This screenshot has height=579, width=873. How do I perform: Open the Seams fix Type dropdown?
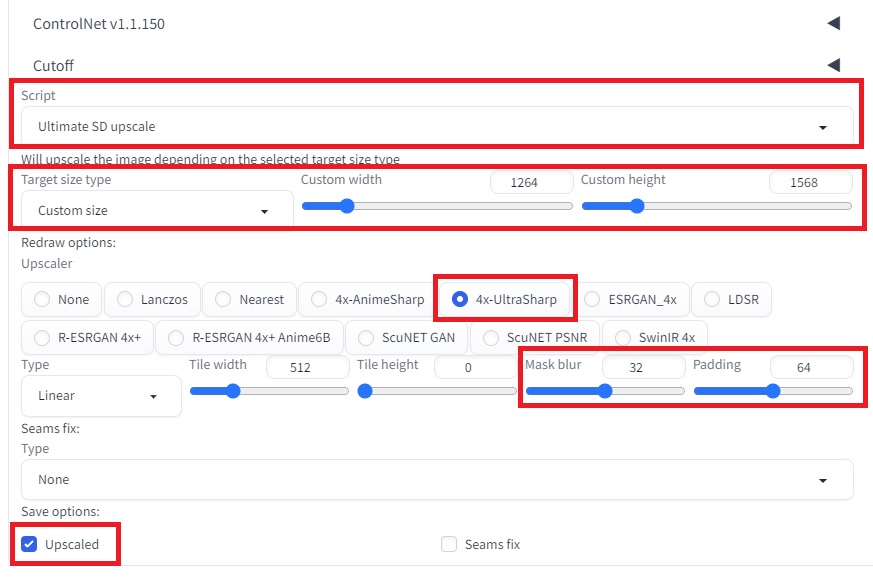437,479
